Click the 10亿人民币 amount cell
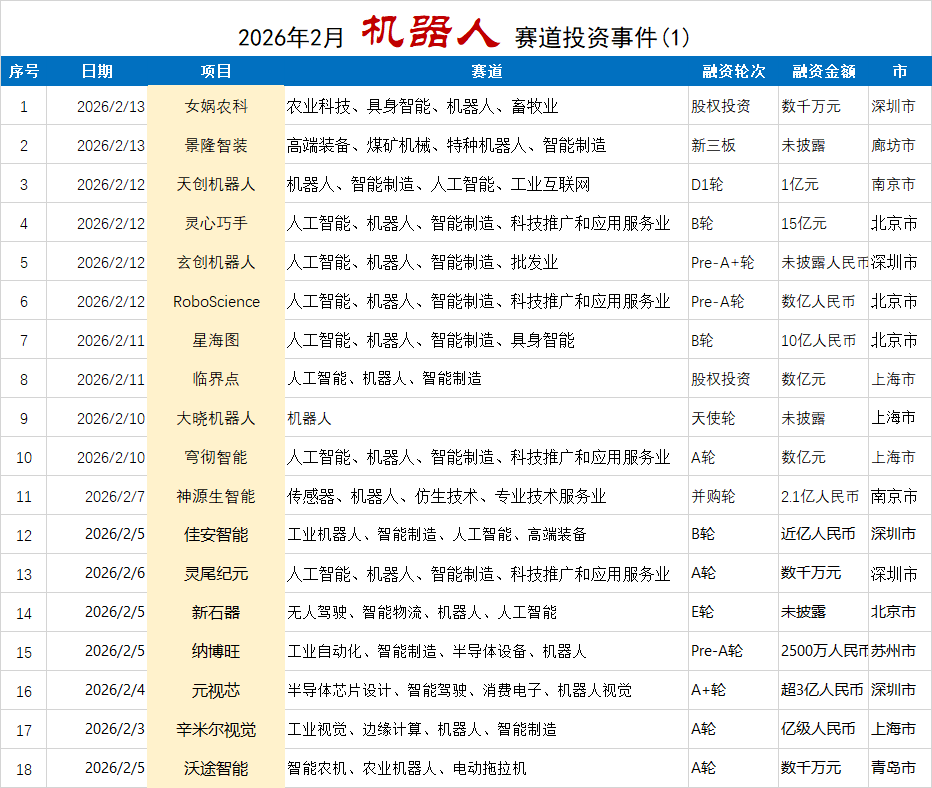This screenshot has width=932, height=788. [823, 341]
